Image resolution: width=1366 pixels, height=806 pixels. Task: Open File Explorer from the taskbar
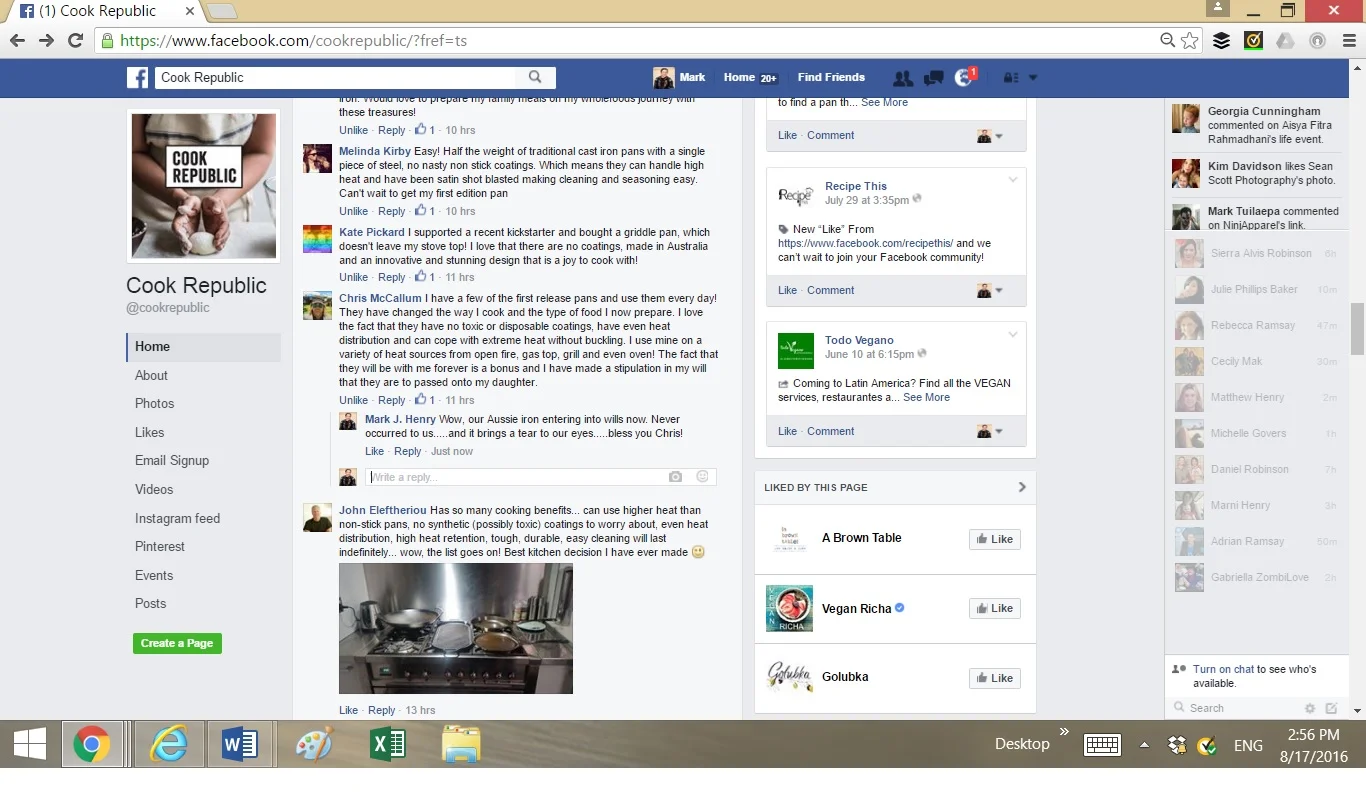click(x=461, y=745)
